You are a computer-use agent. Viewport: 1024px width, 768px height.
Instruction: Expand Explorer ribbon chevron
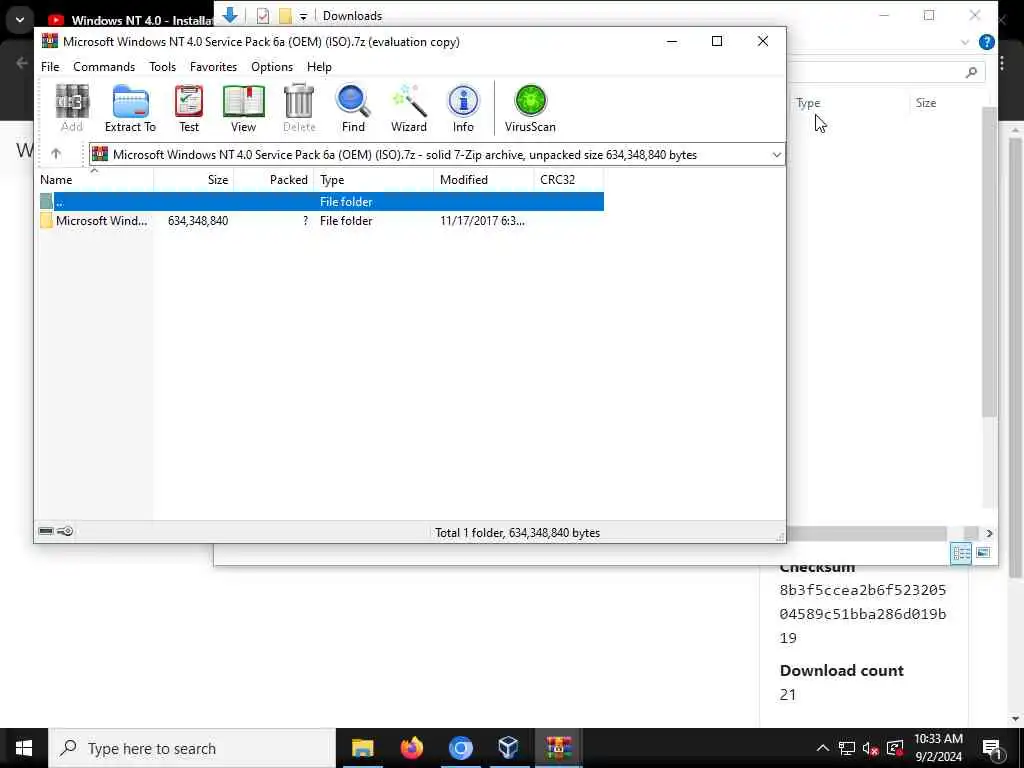[965, 42]
